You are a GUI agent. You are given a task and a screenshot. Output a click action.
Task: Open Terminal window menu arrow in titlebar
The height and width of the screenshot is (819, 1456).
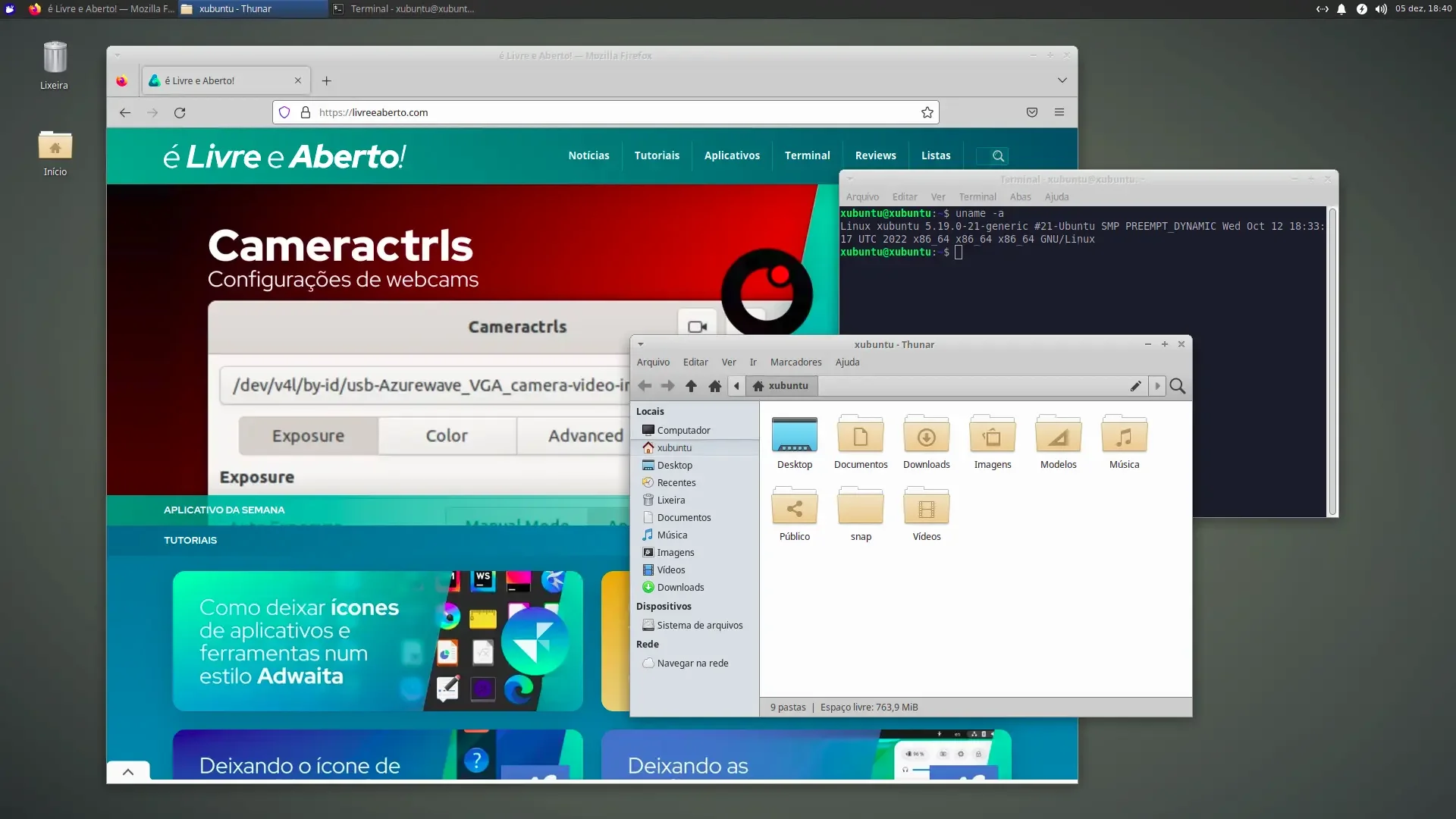[x=850, y=179]
